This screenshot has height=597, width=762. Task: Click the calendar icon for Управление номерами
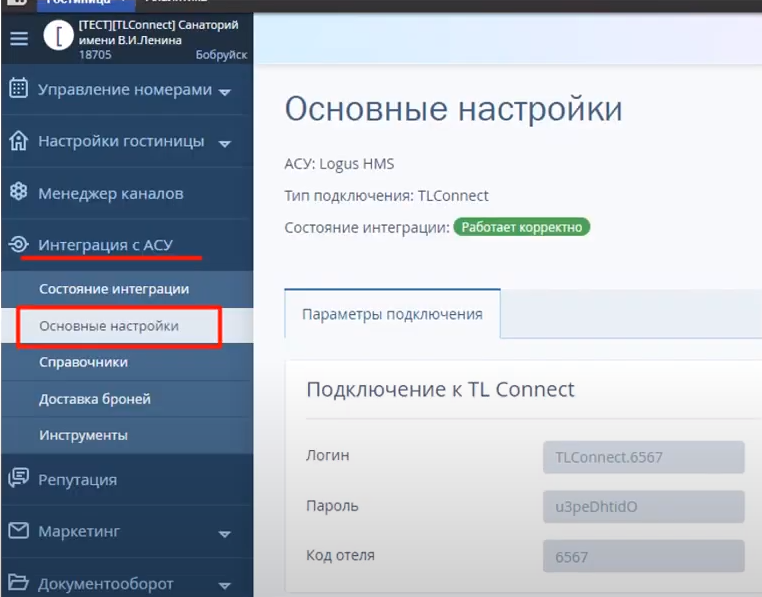(x=18, y=89)
